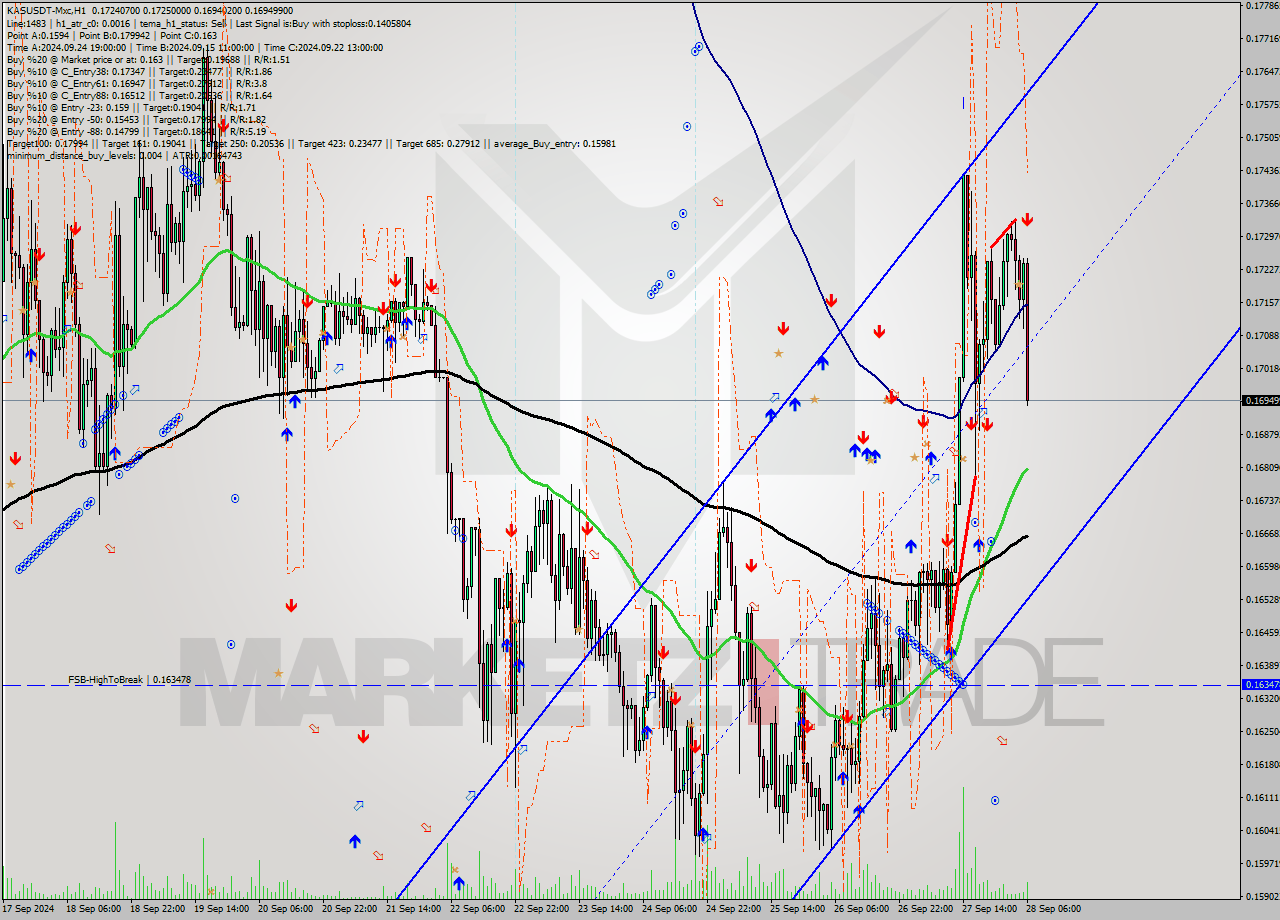Click the '18 Sep 06:00' time axis label
1280x920 pixels.
[x=95, y=909]
